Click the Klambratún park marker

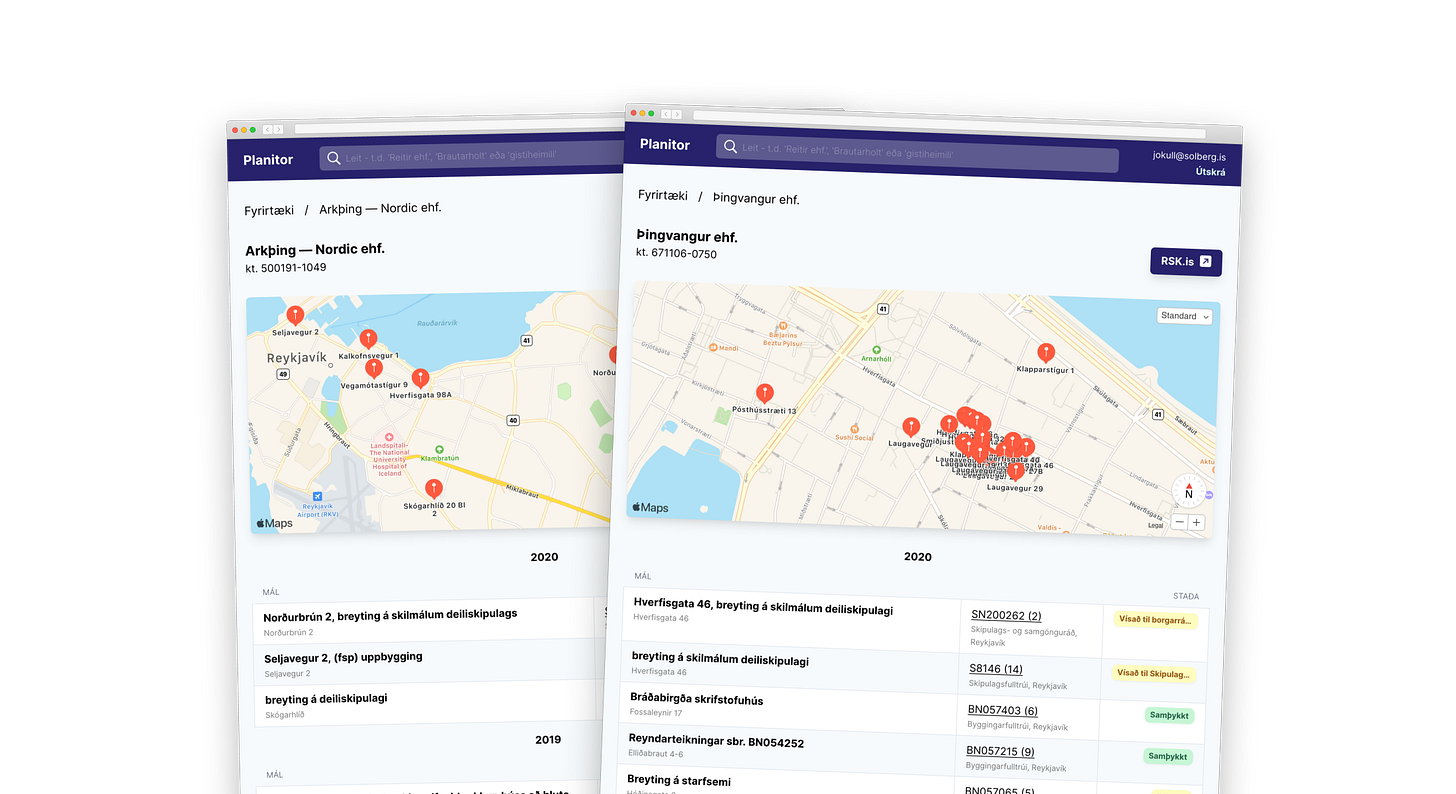[x=439, y=449]
